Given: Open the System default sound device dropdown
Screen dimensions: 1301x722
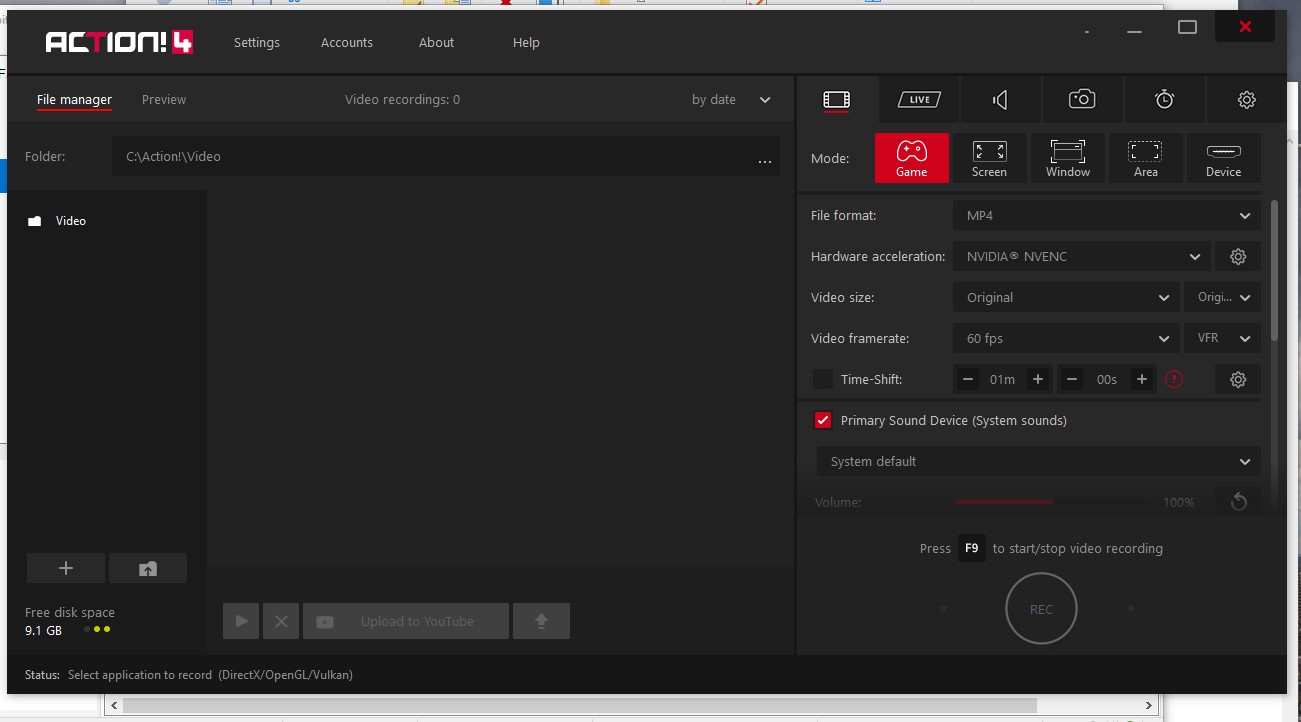Looking at the screenshot, I should (1039, 461).
